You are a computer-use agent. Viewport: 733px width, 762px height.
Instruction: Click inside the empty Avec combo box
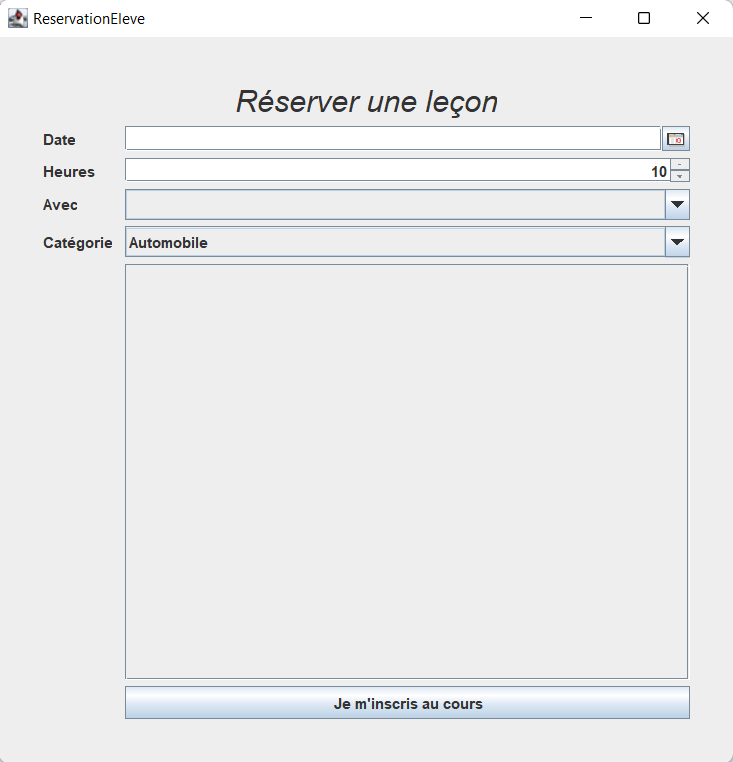(394, 204)
